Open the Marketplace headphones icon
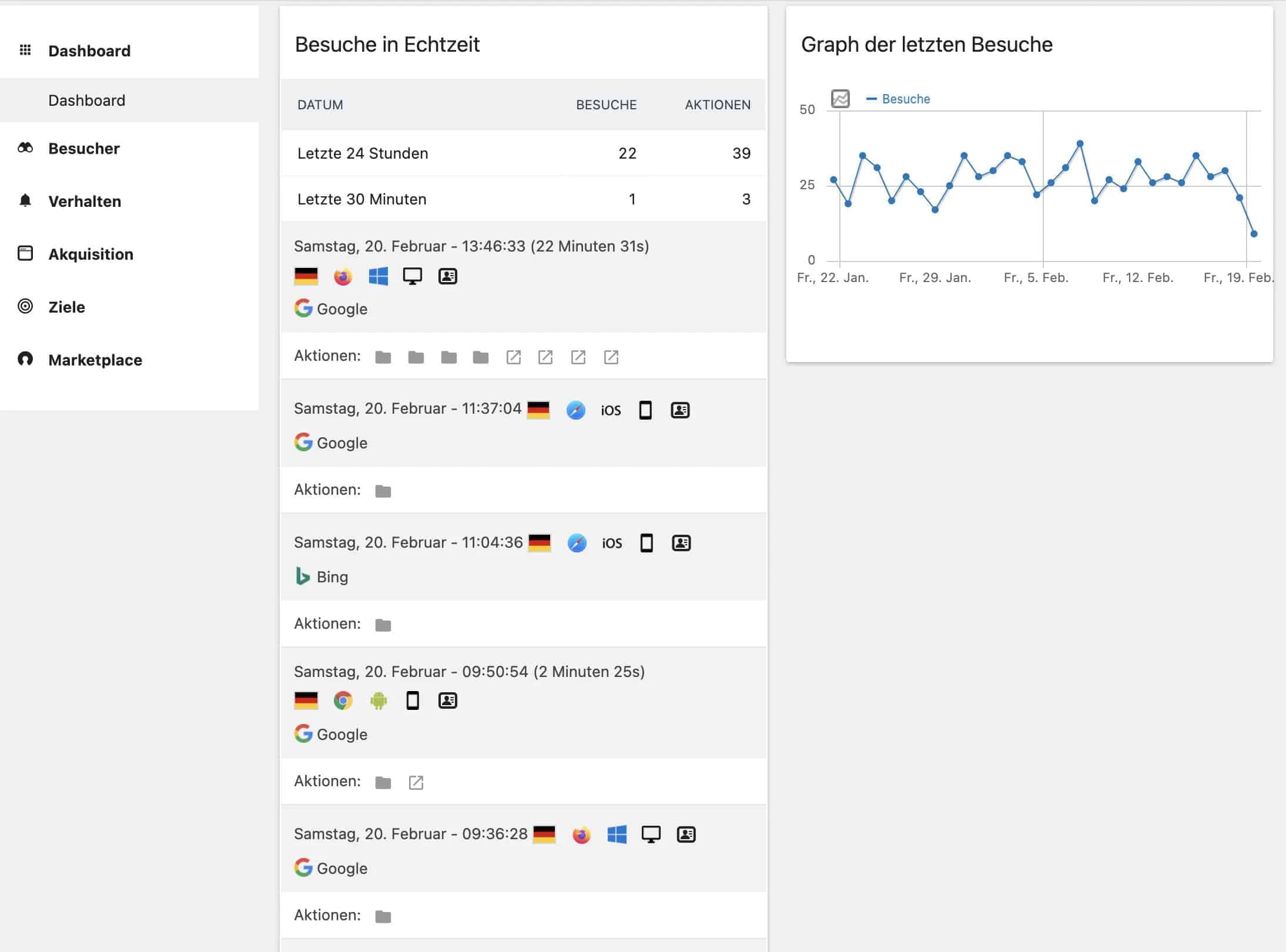 pos(26,360)
